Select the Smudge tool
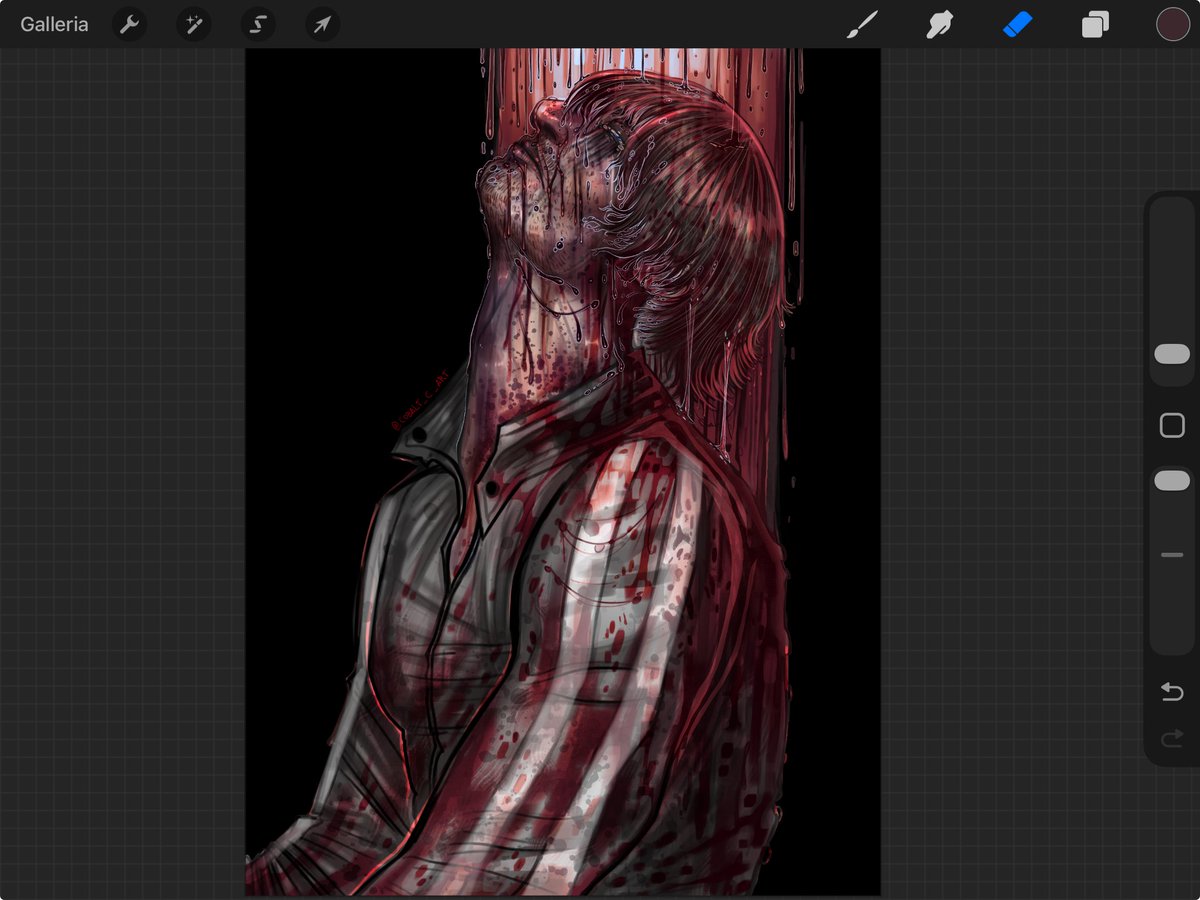Viewport: 1200px width, 900px height. tap(939, 24)
